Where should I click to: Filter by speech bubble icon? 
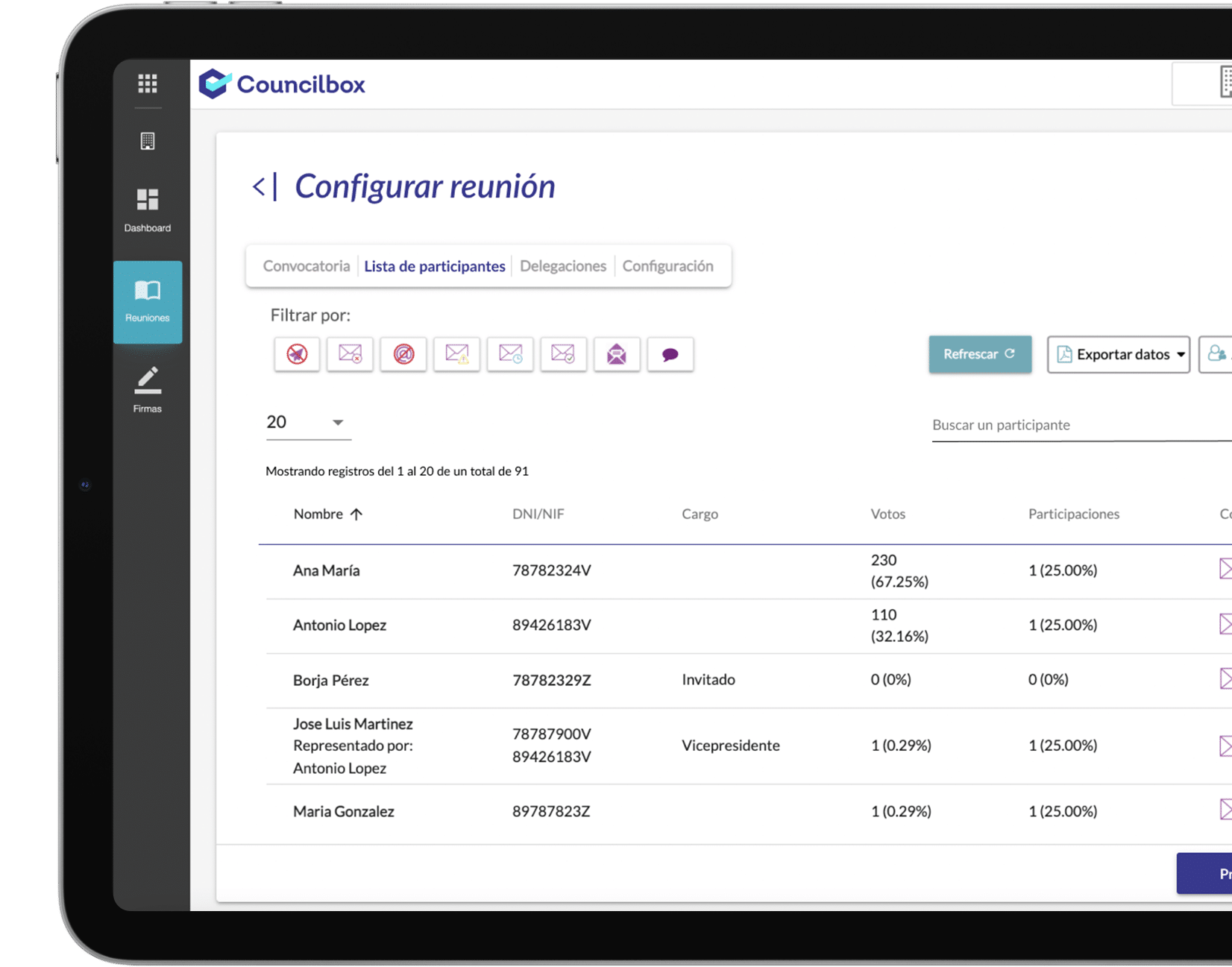[x=670, y=354]
